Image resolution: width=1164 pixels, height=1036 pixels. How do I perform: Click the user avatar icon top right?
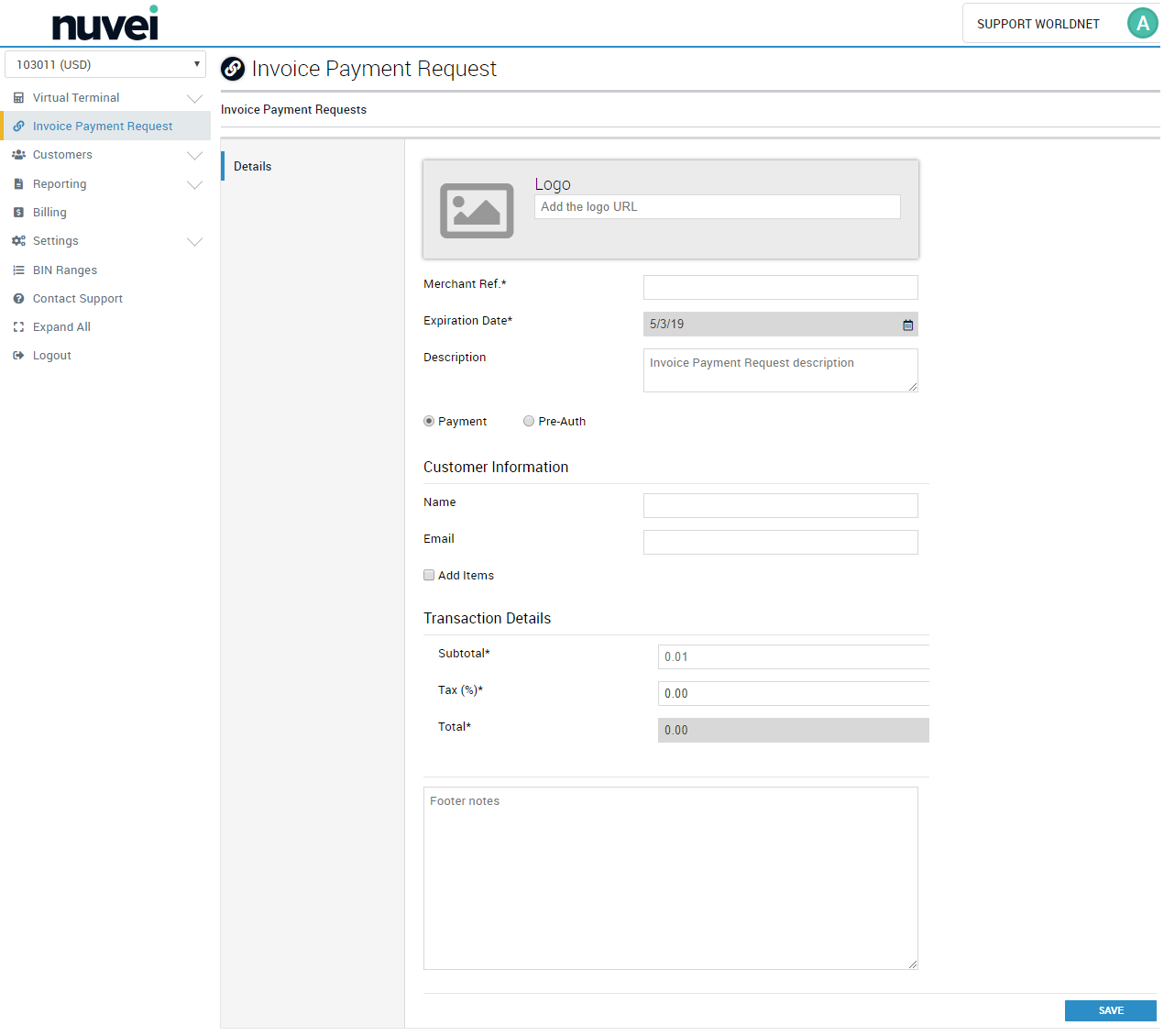[1142, 24]
